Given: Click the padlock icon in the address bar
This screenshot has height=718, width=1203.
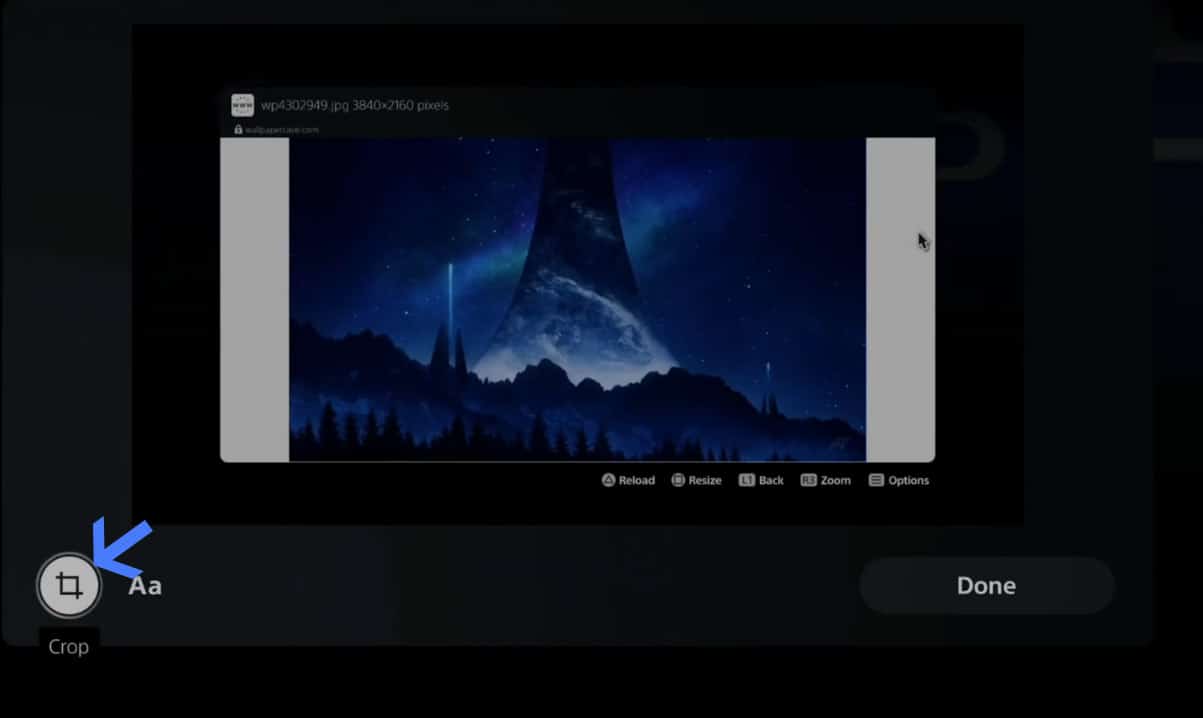Looking at the screenshot, I should tap(238, 129).
